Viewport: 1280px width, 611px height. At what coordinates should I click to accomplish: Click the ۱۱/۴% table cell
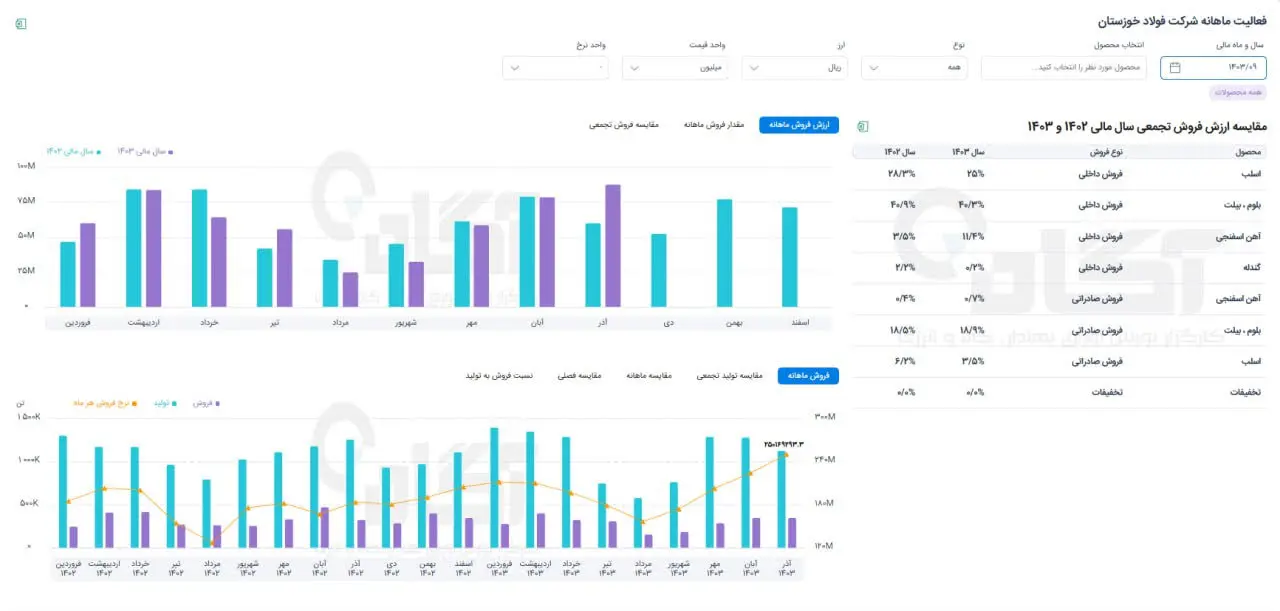(971, 236)
